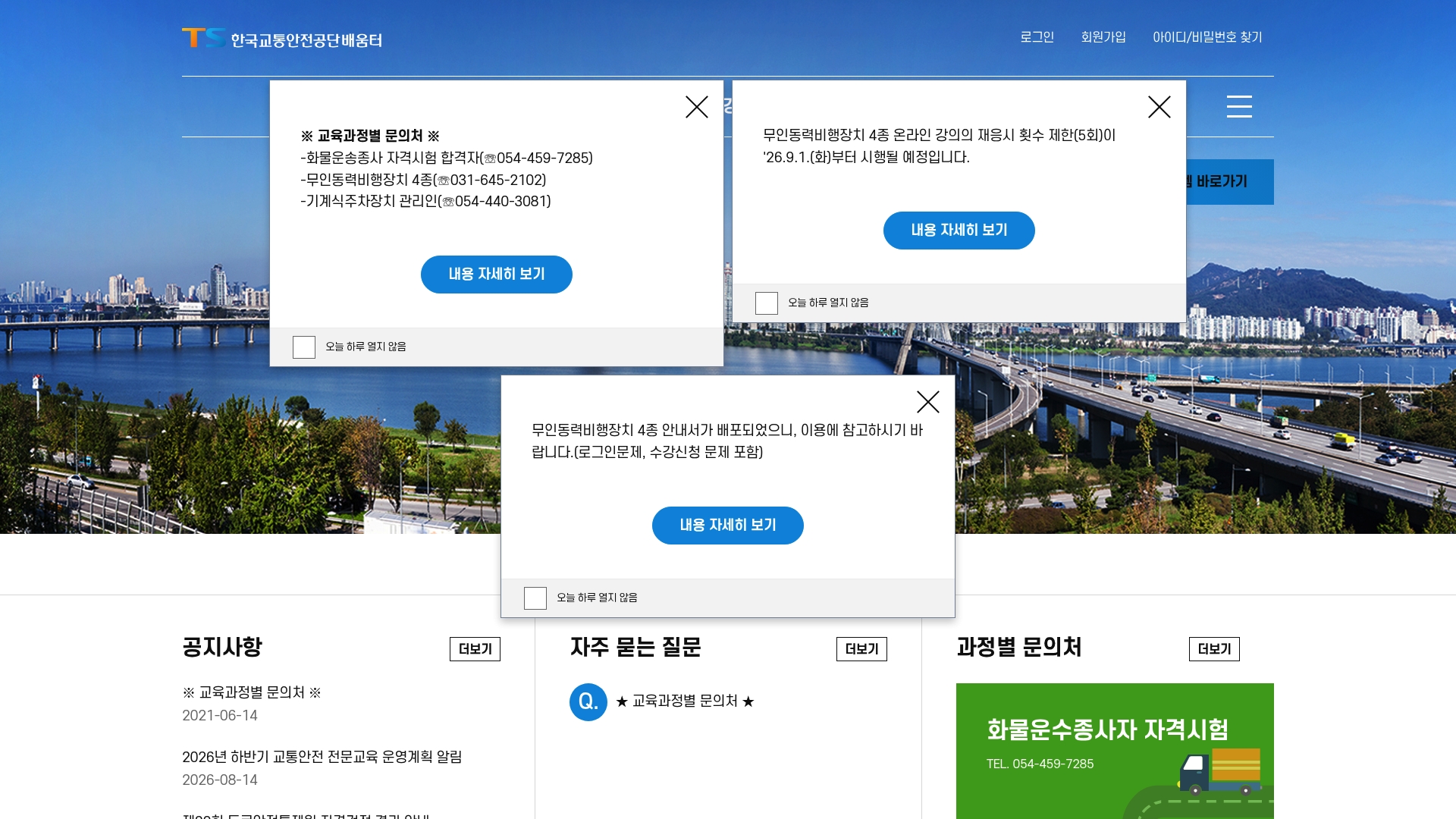The width and height of the screenshot is (1456, 819).
Task: Click the partially hidden 바로가기 button
Action: [x=1230, y=182]
